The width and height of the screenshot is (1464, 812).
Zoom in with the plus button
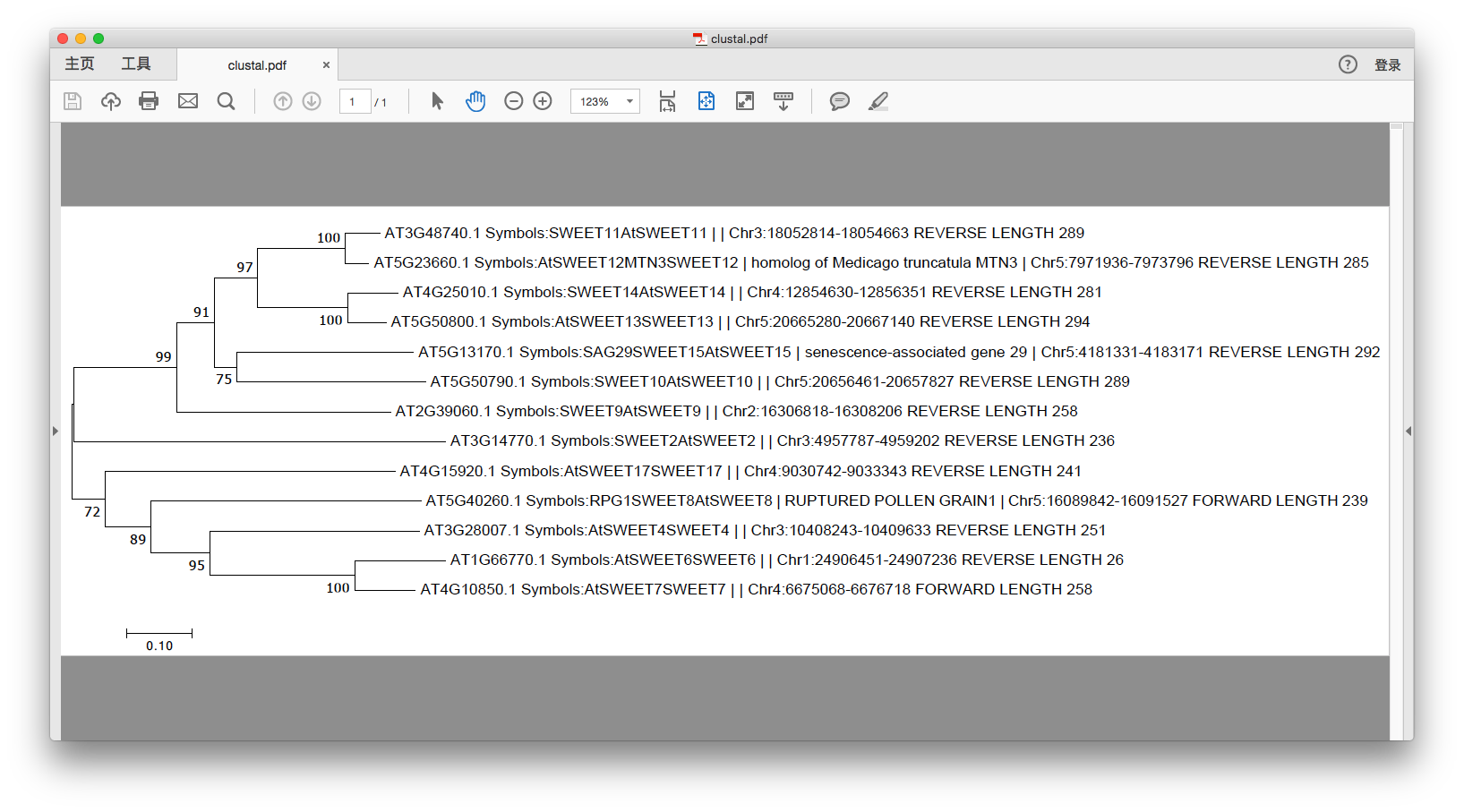tap(543, 101)
